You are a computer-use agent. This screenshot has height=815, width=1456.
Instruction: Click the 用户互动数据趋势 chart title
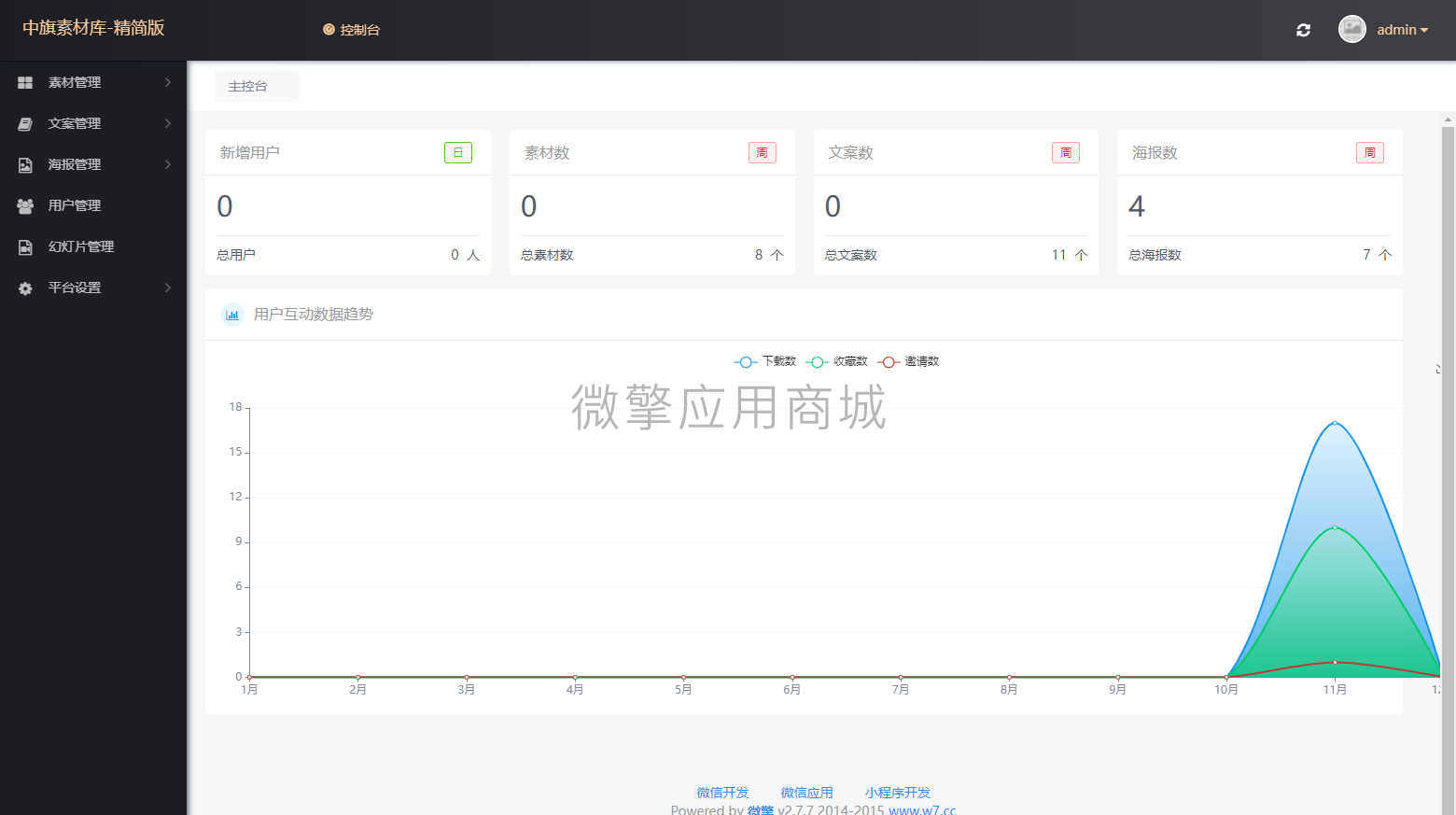pos(314,315)
